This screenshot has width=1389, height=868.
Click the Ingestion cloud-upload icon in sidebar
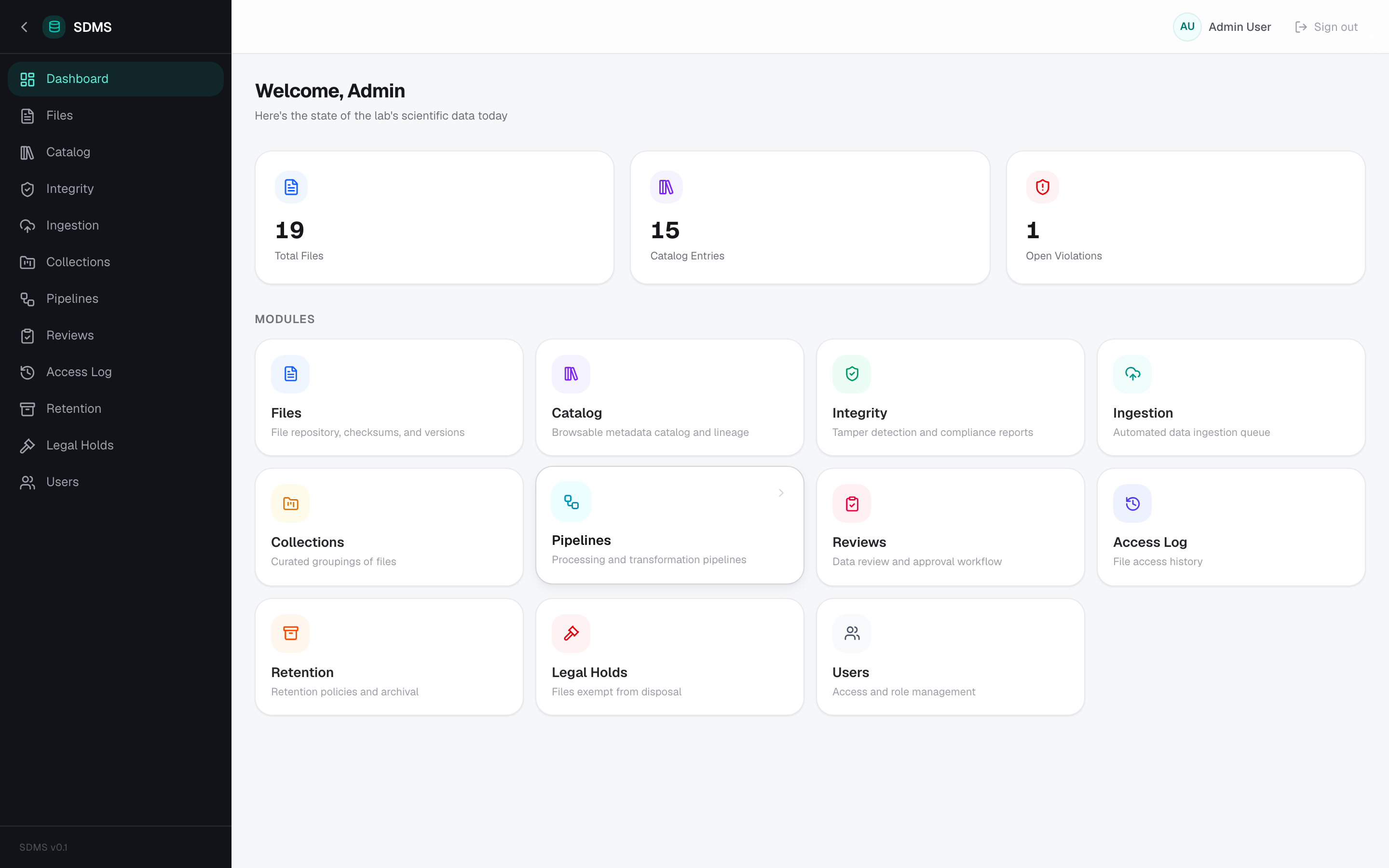tap(27, 226)
